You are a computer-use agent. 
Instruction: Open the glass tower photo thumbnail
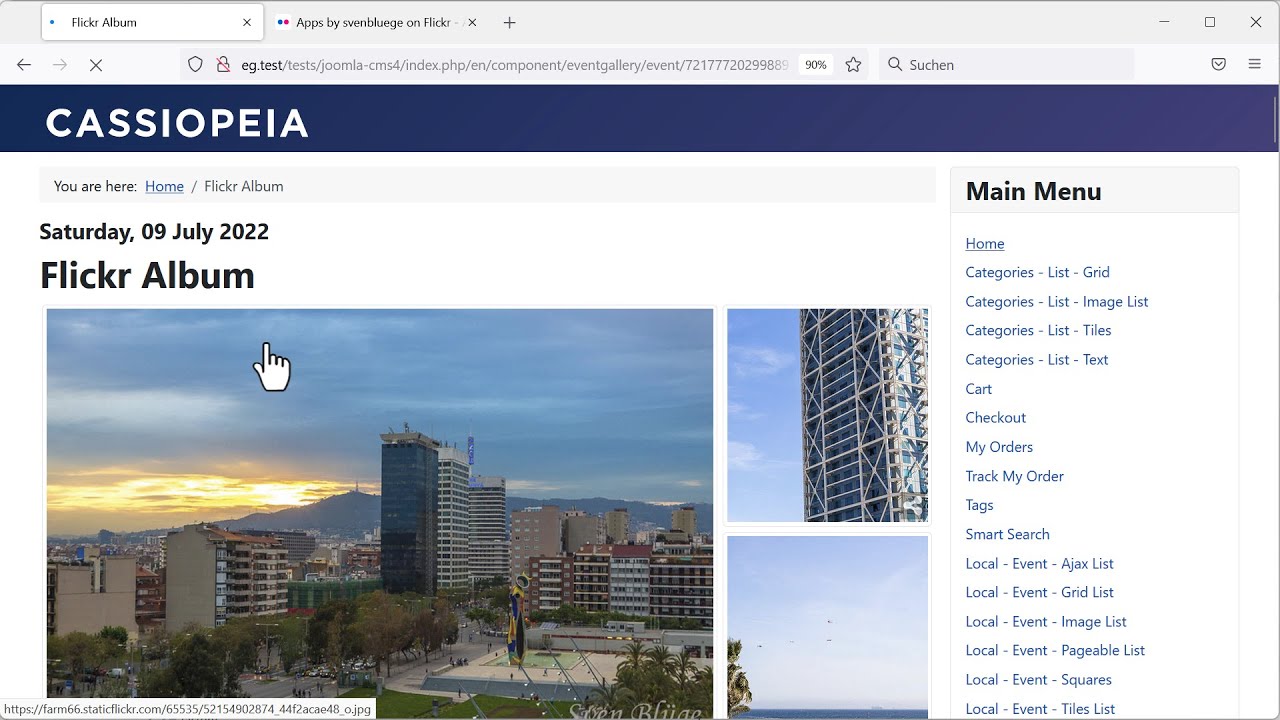pyautogui.click(x=827, y=415)
